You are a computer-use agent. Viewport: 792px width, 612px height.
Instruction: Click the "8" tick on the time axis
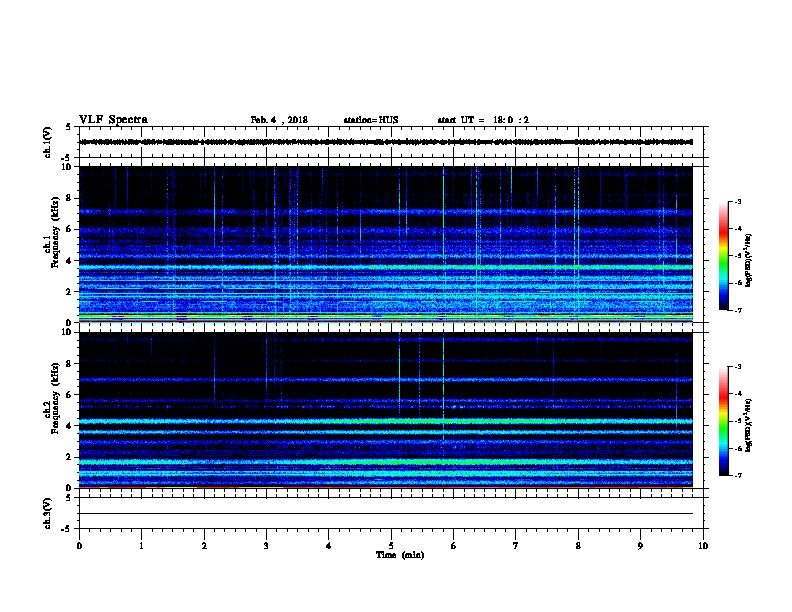click(578, 546)
